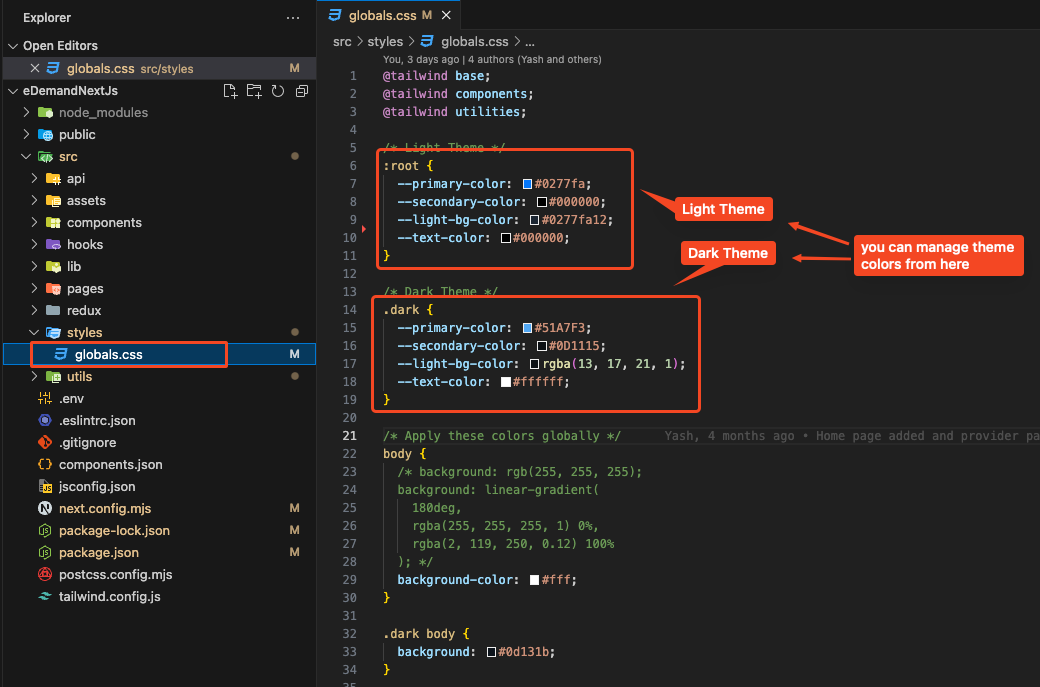Click line number 21 in the gutter
This screenshot has height=687, width=1040.
tap(350, 436)
